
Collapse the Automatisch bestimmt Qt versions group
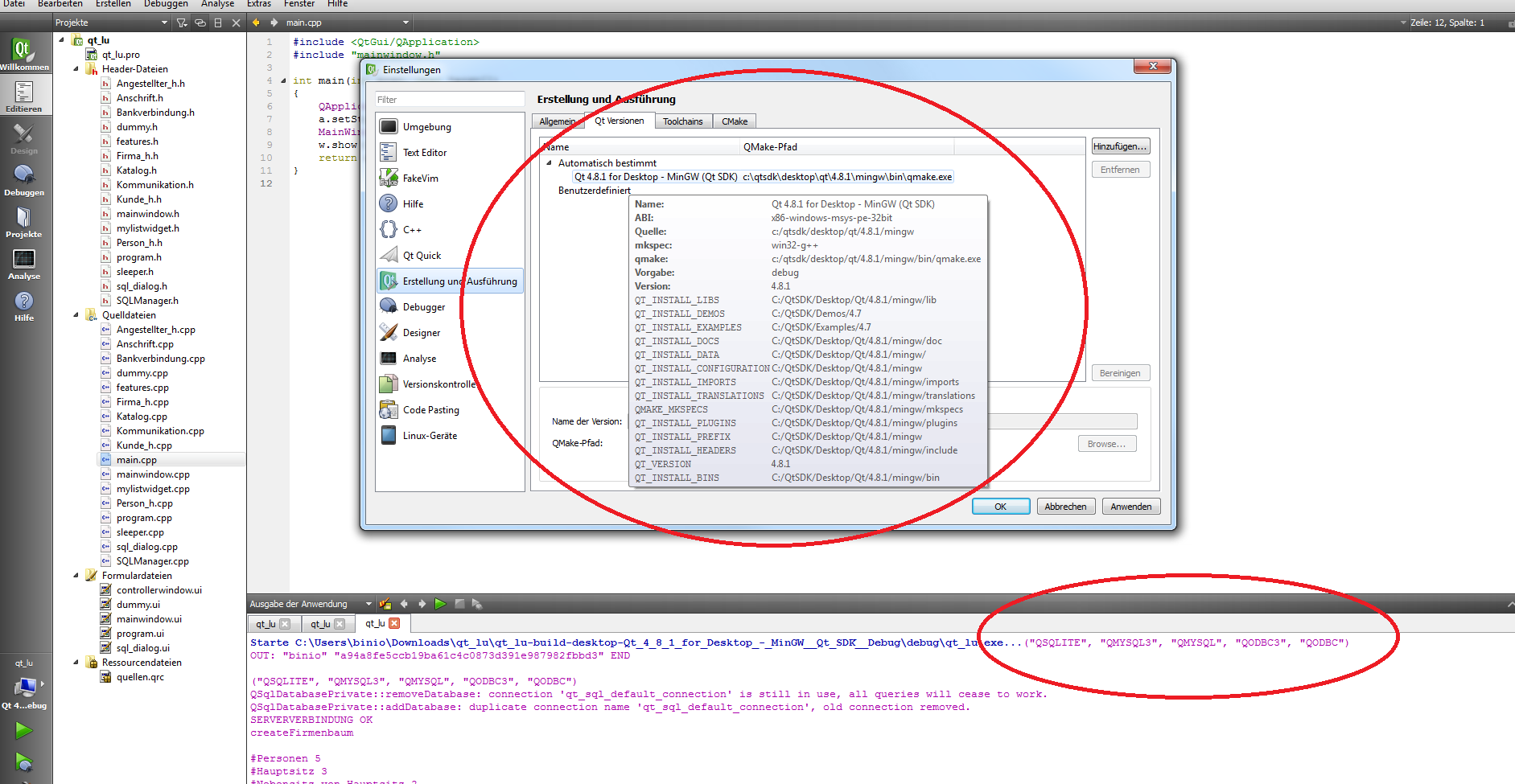(550, 163)
